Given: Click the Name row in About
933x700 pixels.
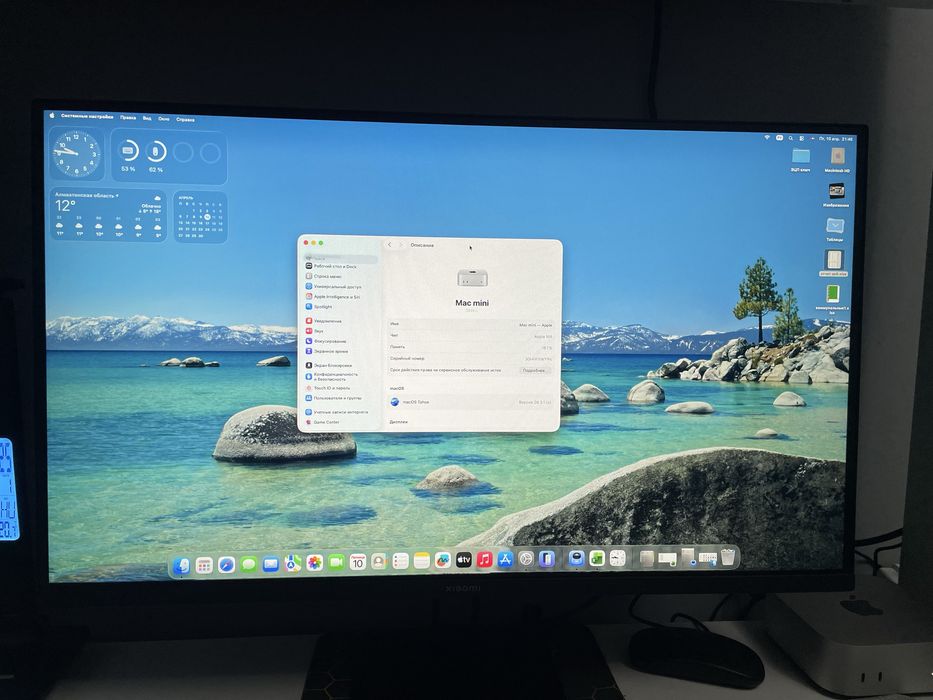Looking at the screenshot, I should tap(470, 325).
